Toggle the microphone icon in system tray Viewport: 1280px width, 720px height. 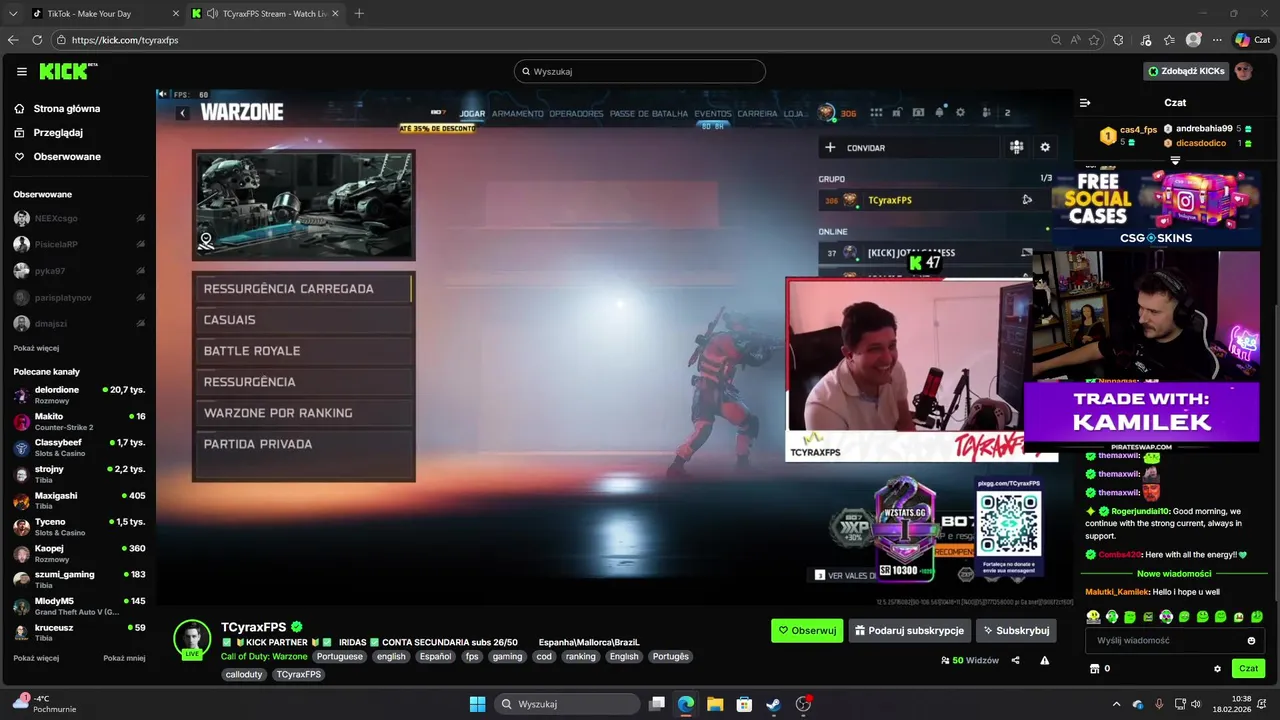(x=1159, y=704)
